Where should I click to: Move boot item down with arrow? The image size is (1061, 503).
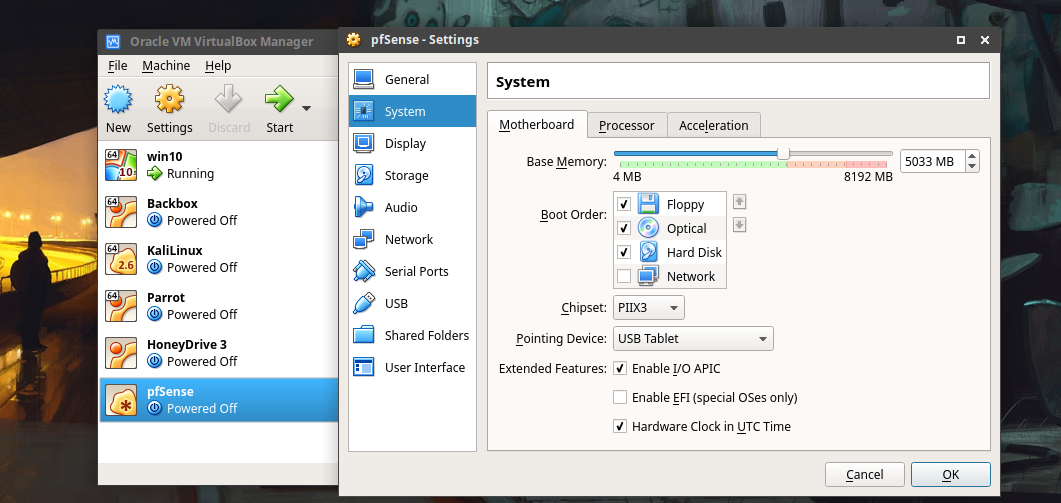coord(740,225)
